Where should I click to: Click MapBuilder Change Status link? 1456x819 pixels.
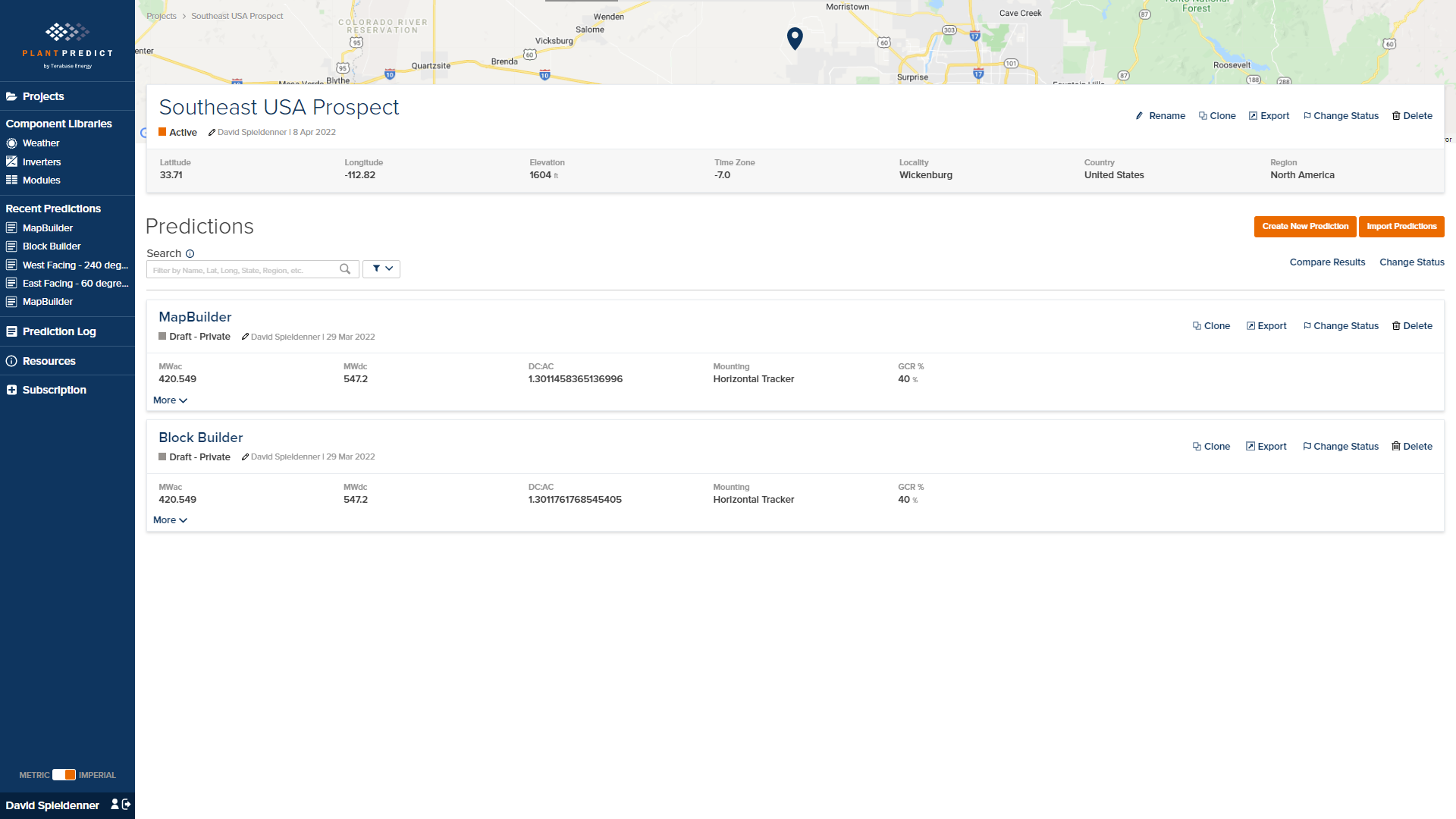pyautogui.click(x=1346, y=326)
